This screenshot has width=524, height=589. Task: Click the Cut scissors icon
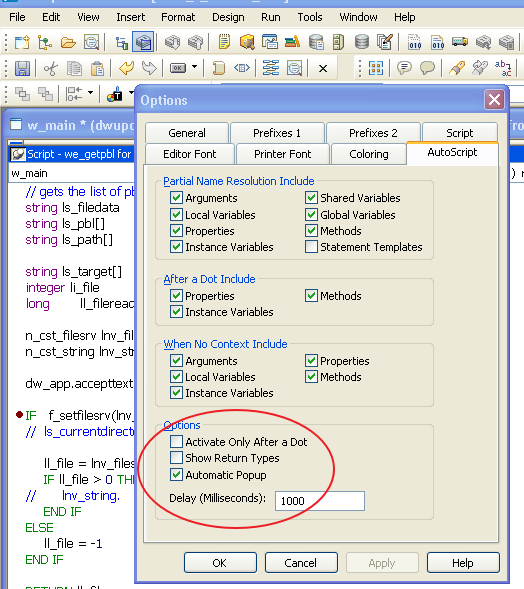point(50,68)
